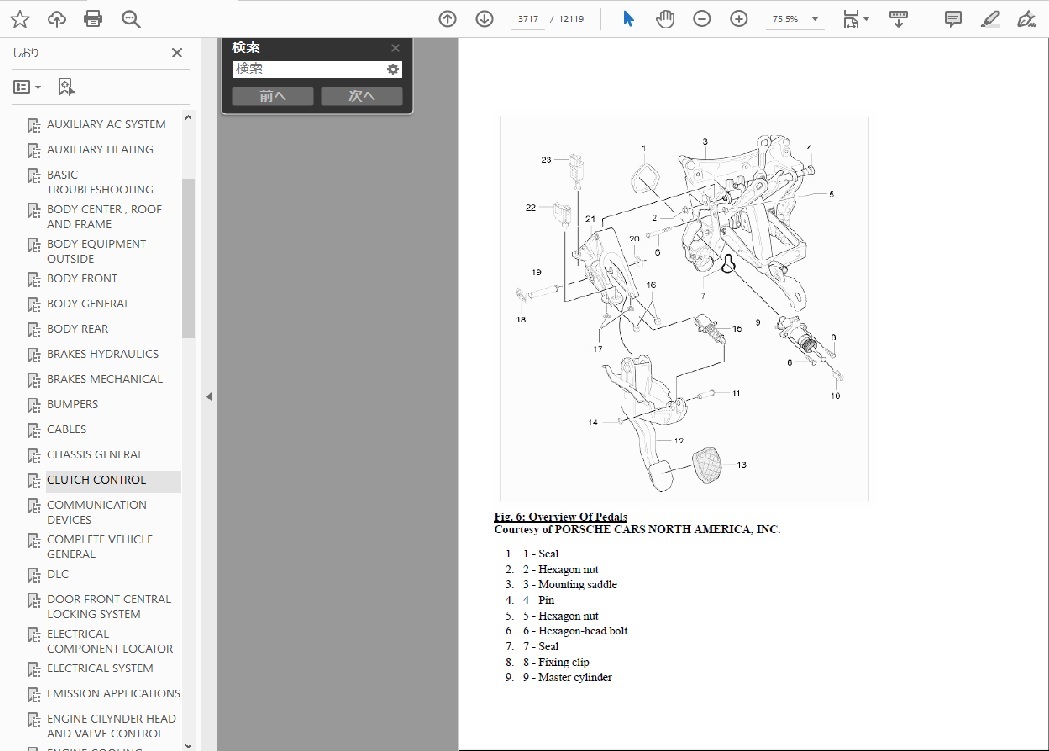
Task: Open BASIC TROUBLESHOOTING bookmark
Action: pyautogui.click(x=100, y=182)
